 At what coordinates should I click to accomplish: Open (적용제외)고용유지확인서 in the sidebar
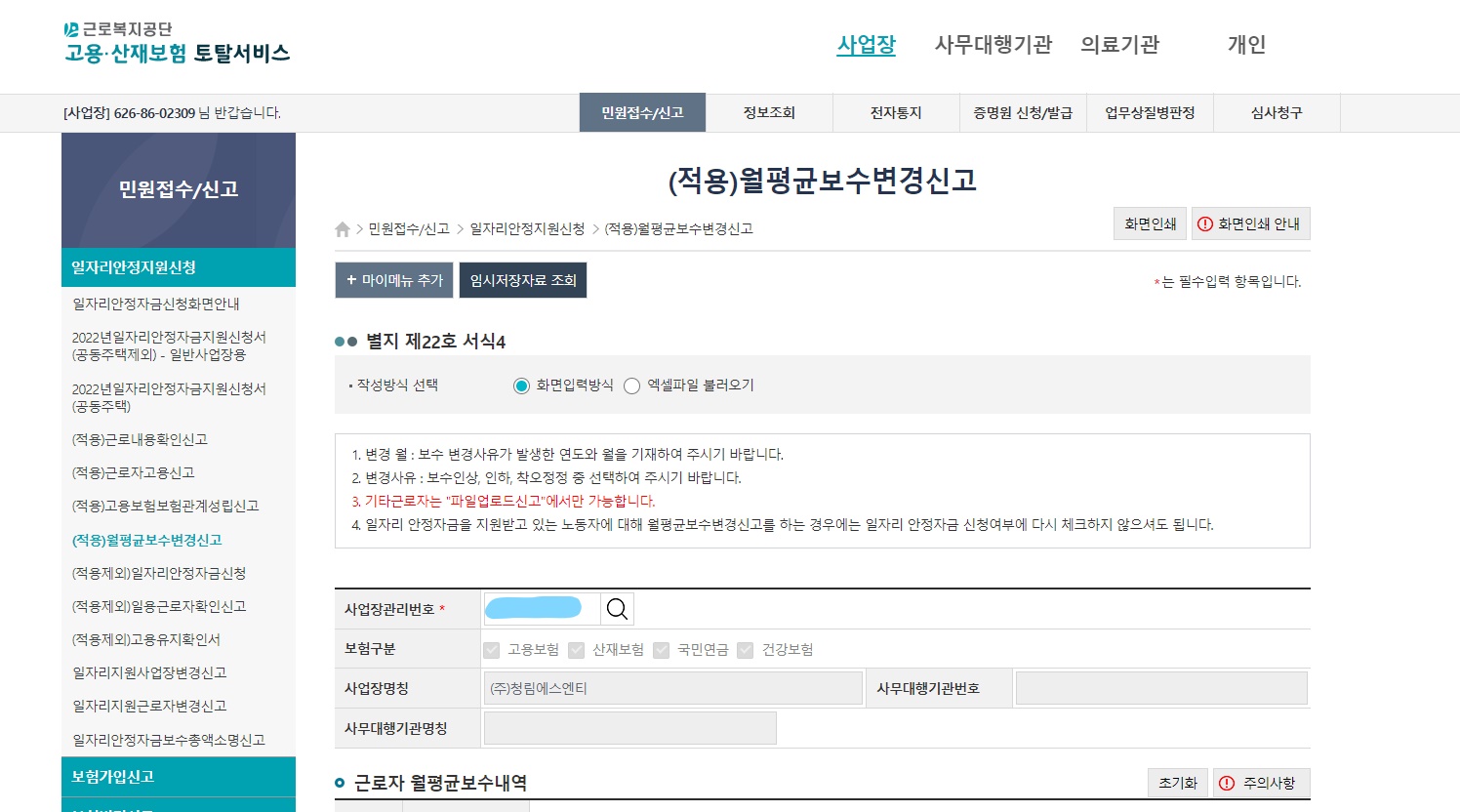coord(146,640)
